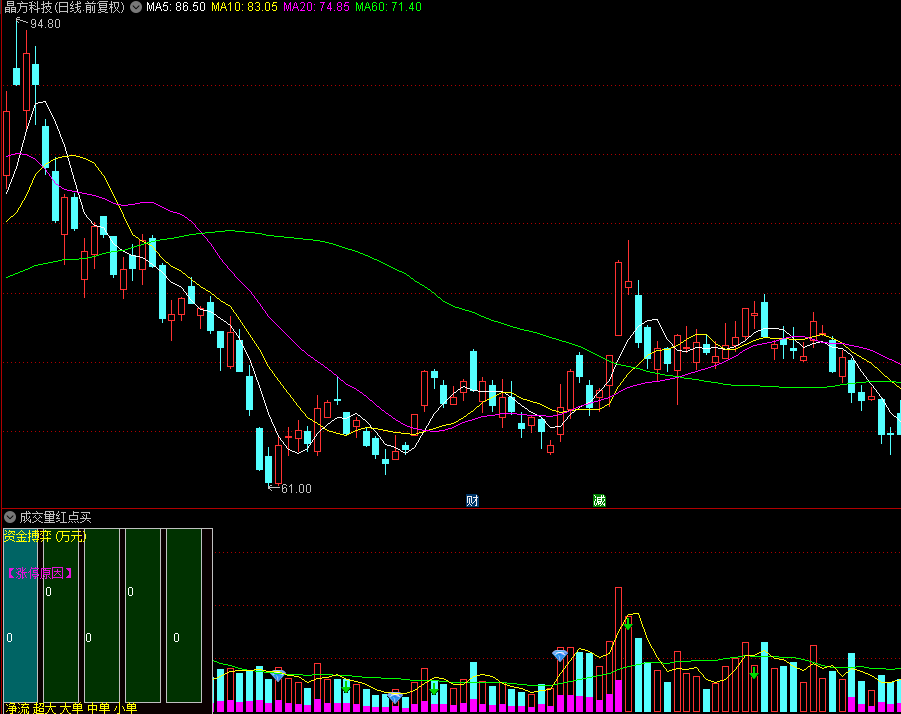Click the leftmost blue diamond signal

coord(278,676)
